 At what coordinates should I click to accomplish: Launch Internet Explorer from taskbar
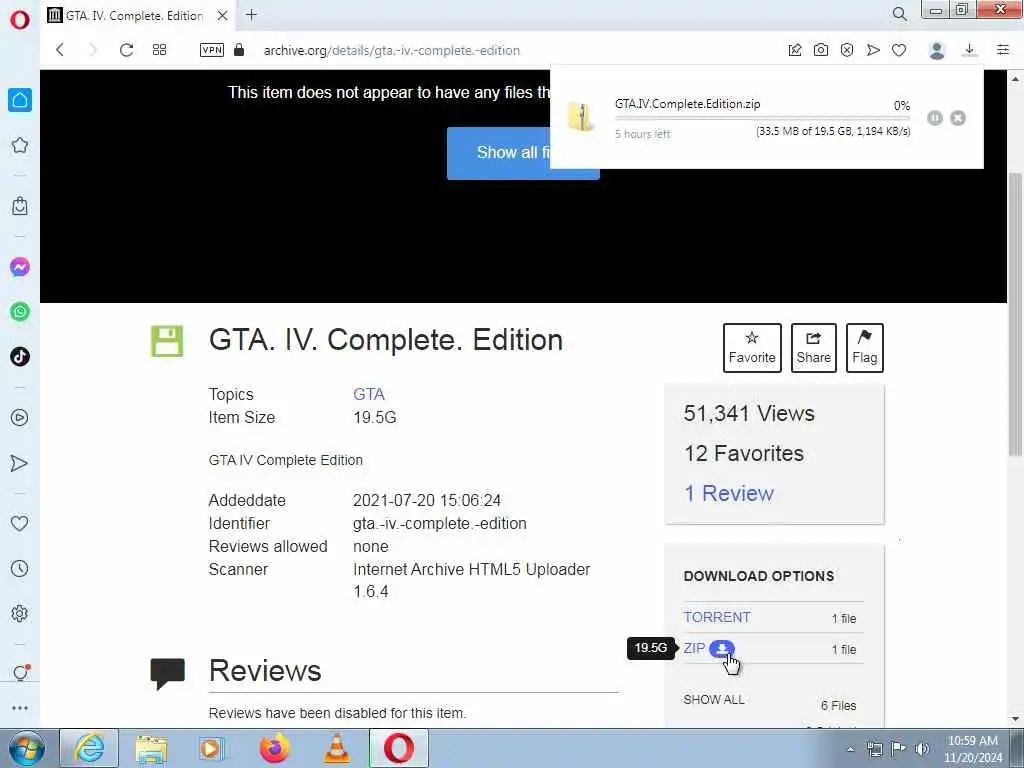(89, 748)
